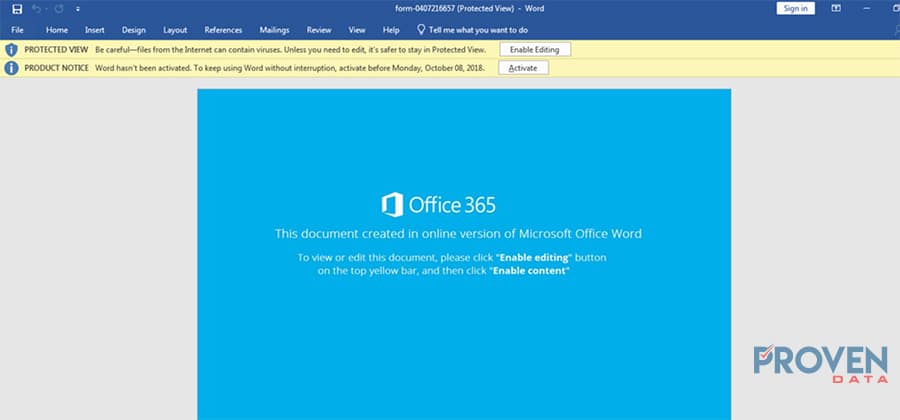This screenshot has height=420, width=900.
Task: Click the 'This document created in online version' text
Action: (458, 234)
